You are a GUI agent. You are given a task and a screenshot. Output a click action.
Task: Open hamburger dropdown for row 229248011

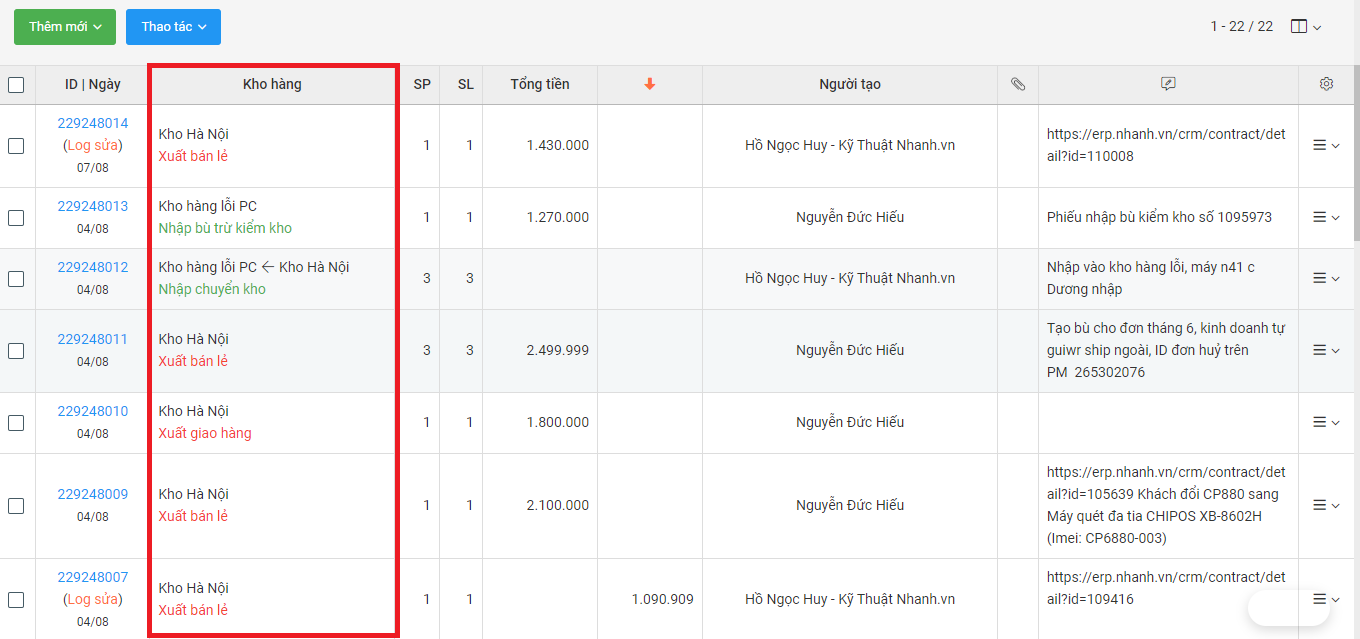(1326, 351)
